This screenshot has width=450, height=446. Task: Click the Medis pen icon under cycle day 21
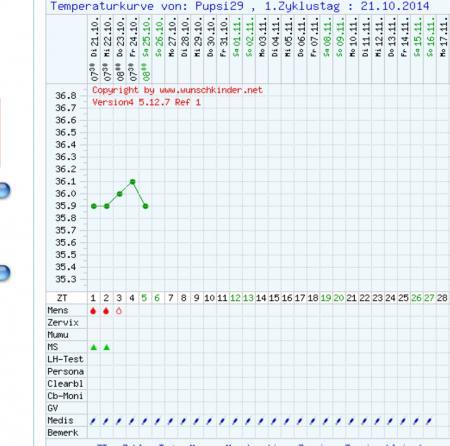(351, 421)
